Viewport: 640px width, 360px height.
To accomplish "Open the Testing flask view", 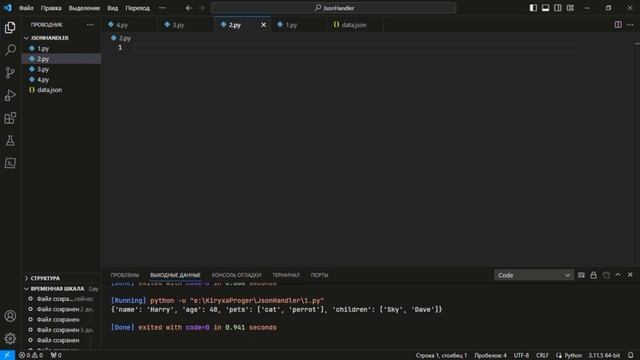I will point(10,140).
